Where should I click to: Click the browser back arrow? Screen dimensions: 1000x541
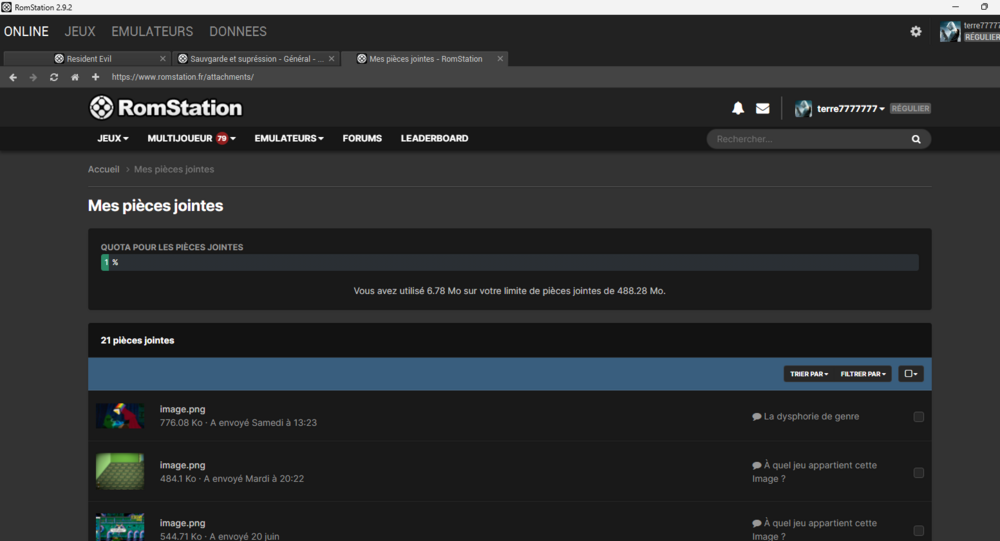[x=13, y=77]
